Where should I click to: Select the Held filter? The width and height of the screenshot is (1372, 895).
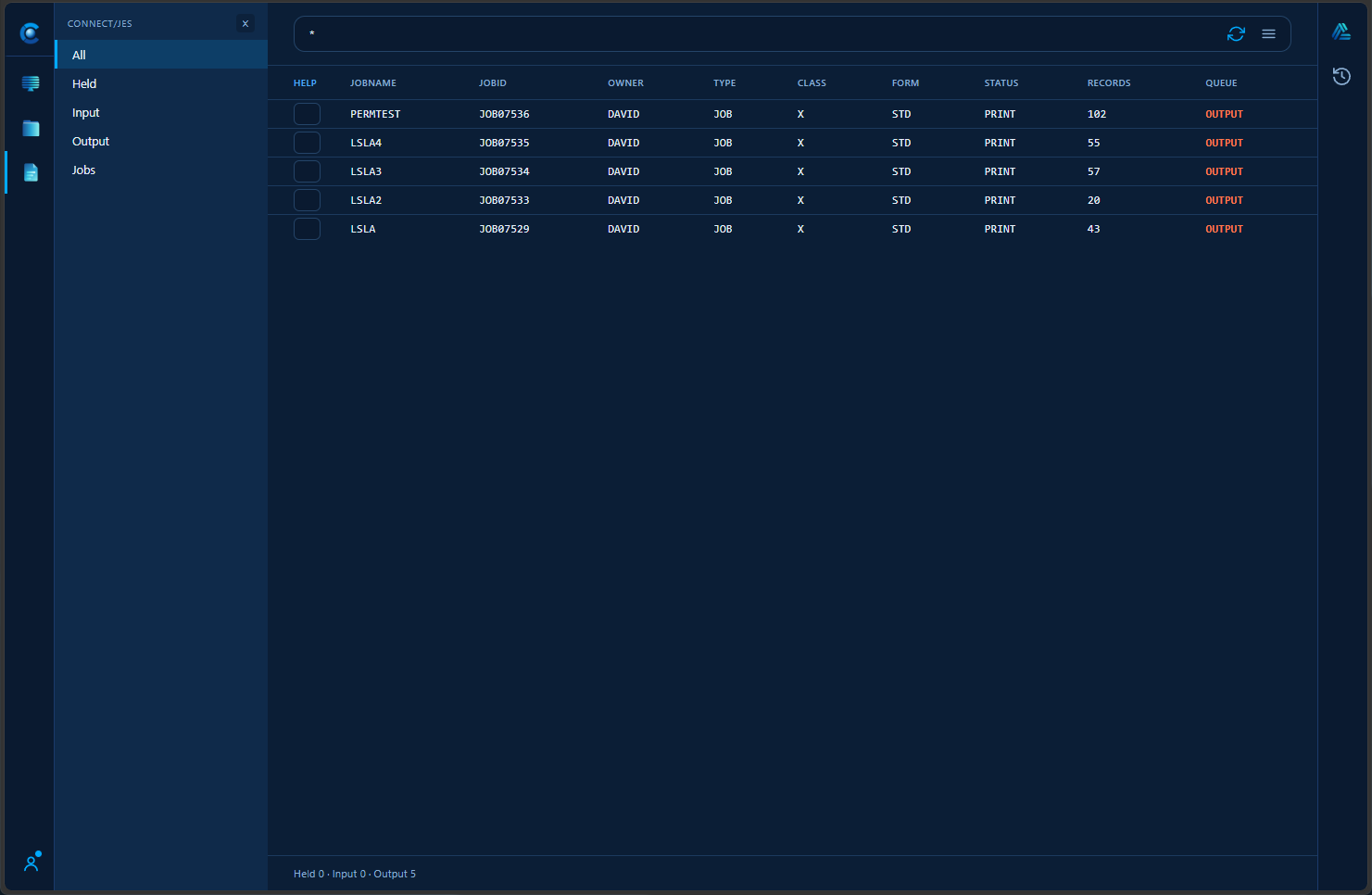161,83
